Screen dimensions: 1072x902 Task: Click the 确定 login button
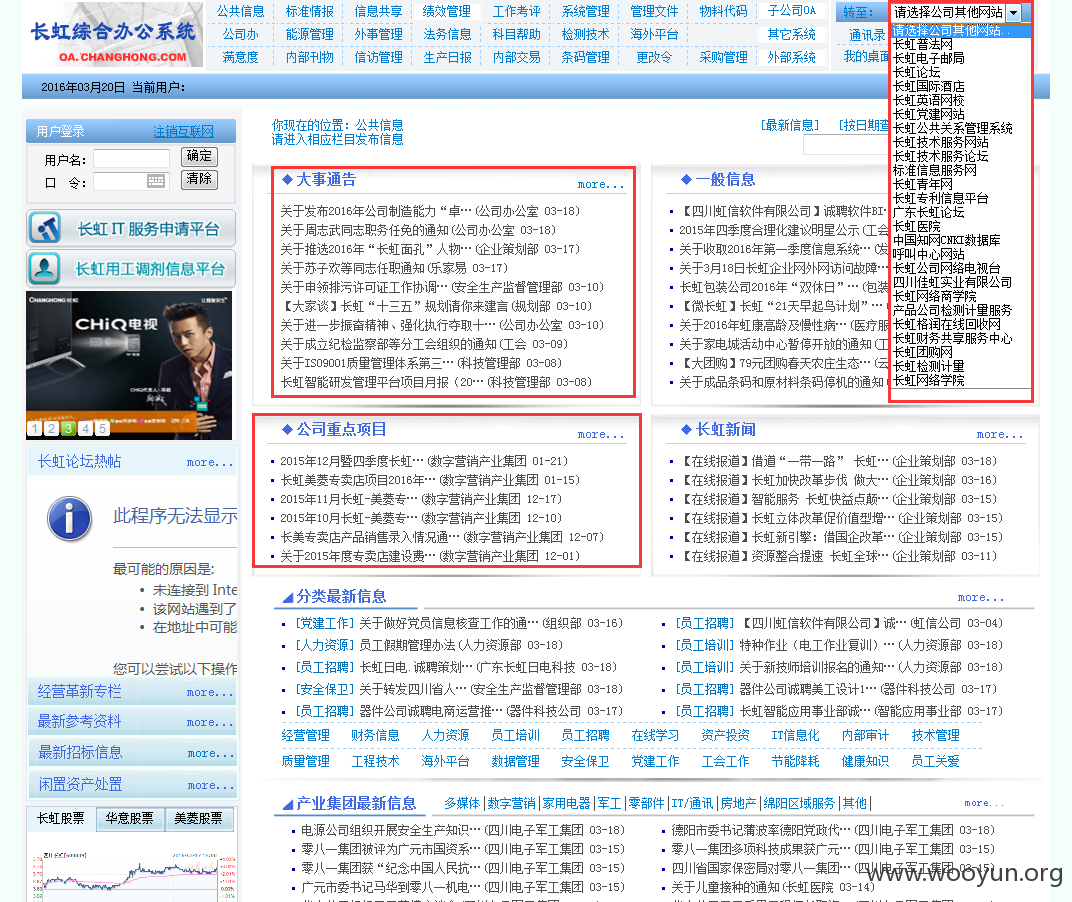(x=199, y=157)
